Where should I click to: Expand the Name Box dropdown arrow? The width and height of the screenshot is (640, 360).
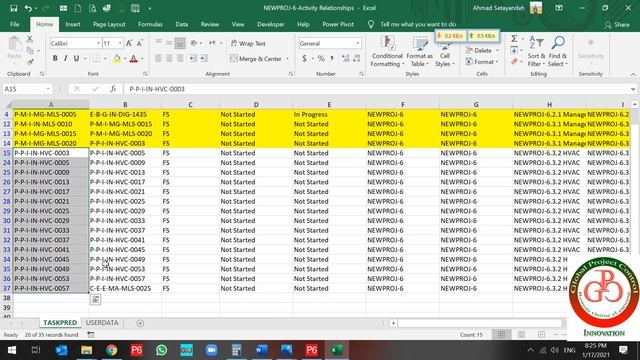(x=48, y=89)
